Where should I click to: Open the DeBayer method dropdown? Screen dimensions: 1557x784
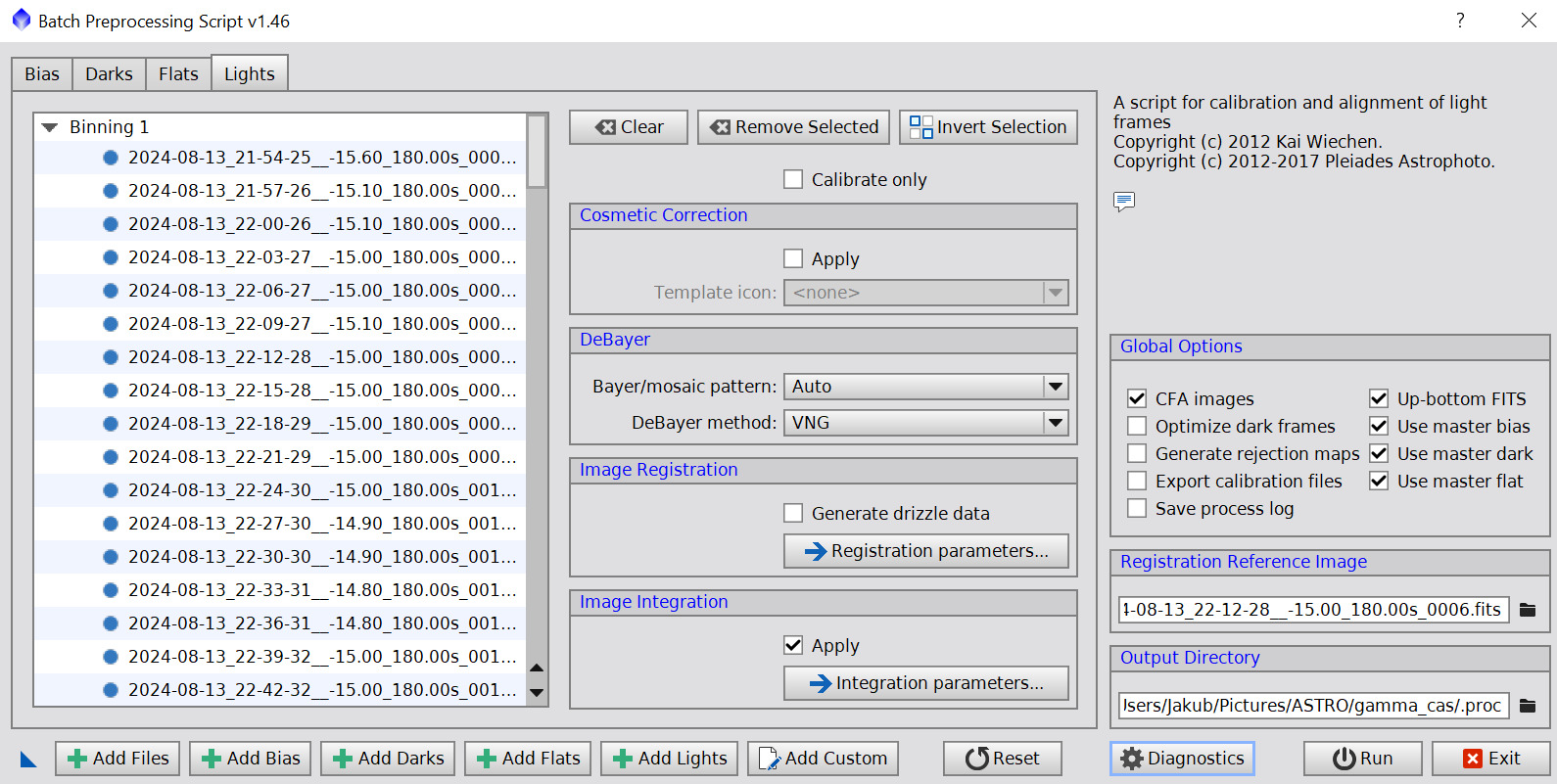click(925, 423)
